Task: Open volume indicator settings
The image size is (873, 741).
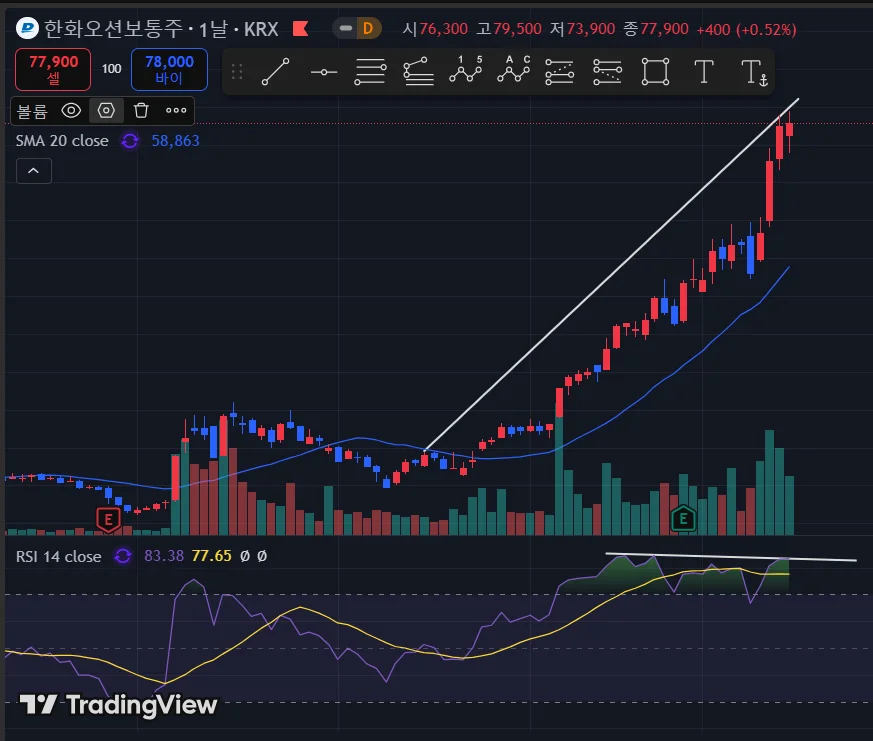Action: pyautogui.click(x=106, y=110)
